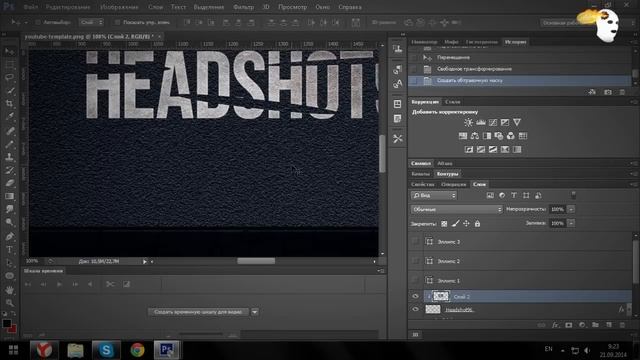Viewport: 640px width, 360px height.
Task: Select the Hand tool
Action: point(10,290)
